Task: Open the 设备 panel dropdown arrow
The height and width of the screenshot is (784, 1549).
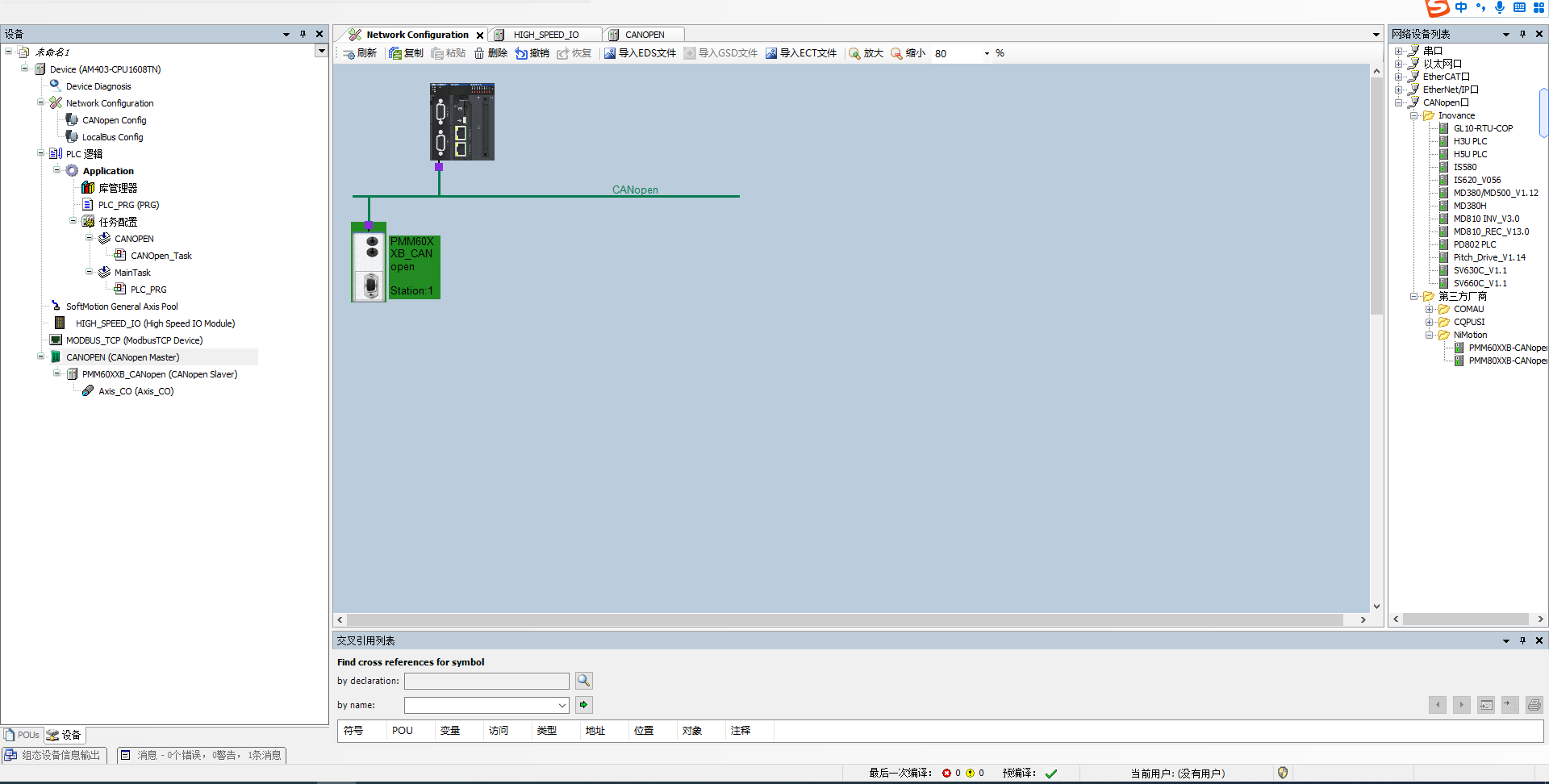Action: pyautogui.click(x=286, y=34)
